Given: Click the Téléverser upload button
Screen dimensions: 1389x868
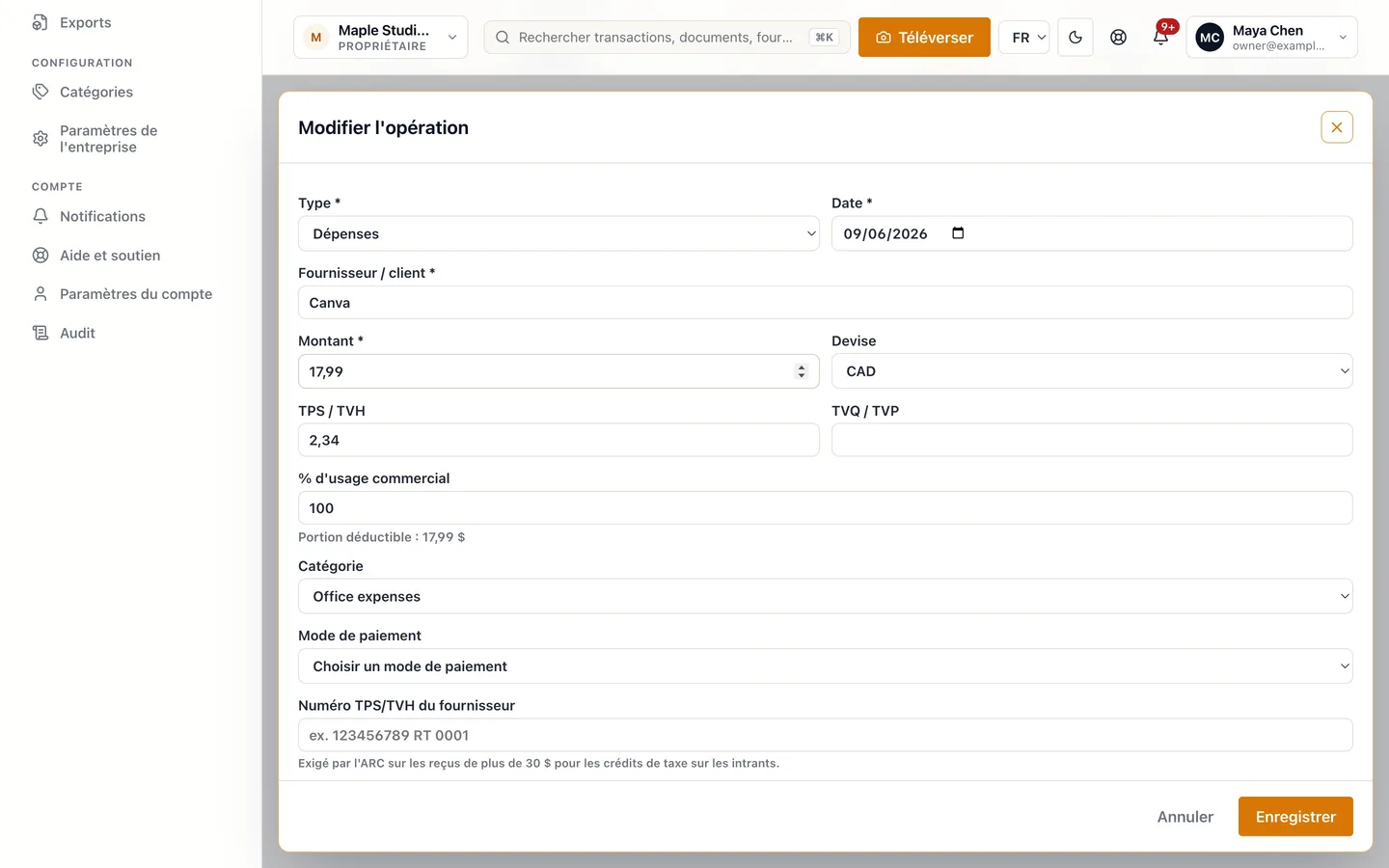Looking at the screenshot, I should 924,38.
